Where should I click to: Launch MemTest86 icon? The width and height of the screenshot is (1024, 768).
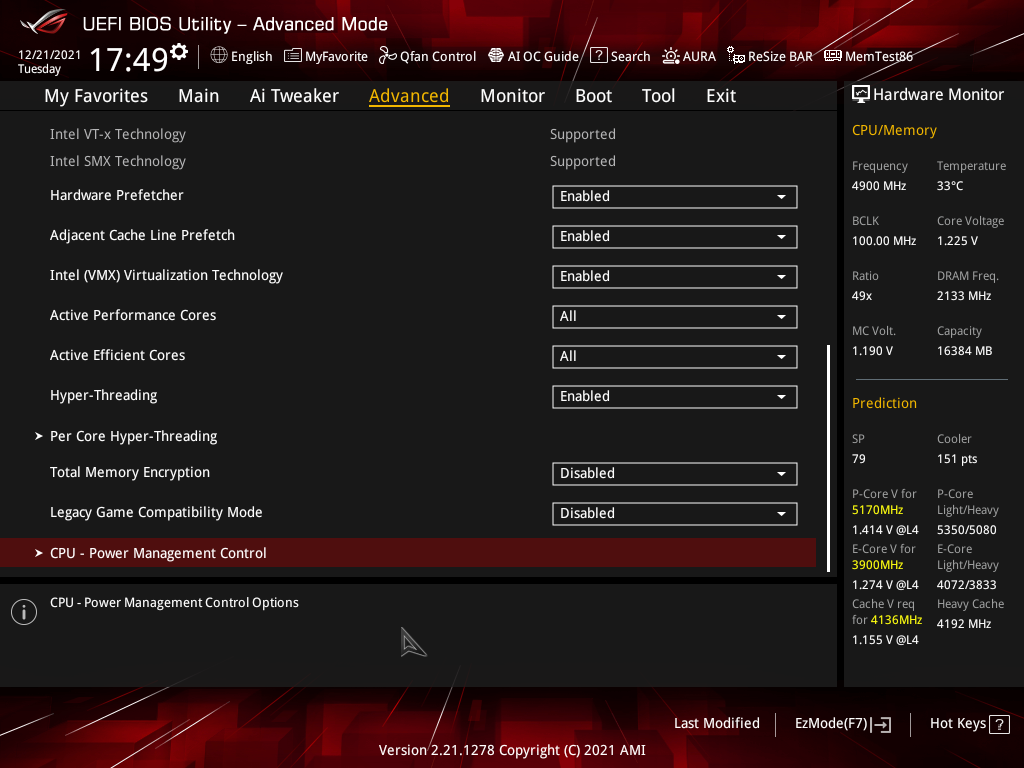[833, 56]
